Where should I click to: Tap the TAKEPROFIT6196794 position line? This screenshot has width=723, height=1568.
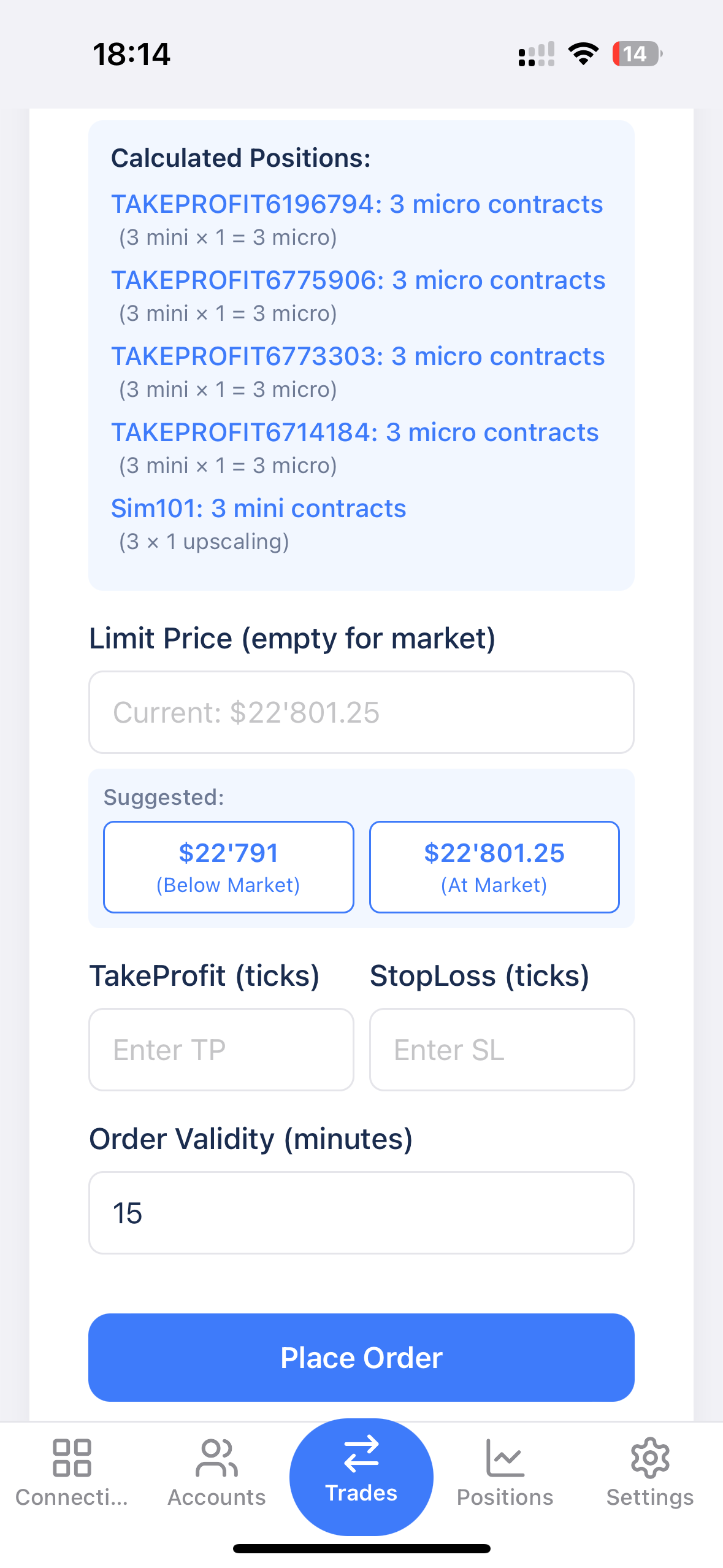coord(357,204)
